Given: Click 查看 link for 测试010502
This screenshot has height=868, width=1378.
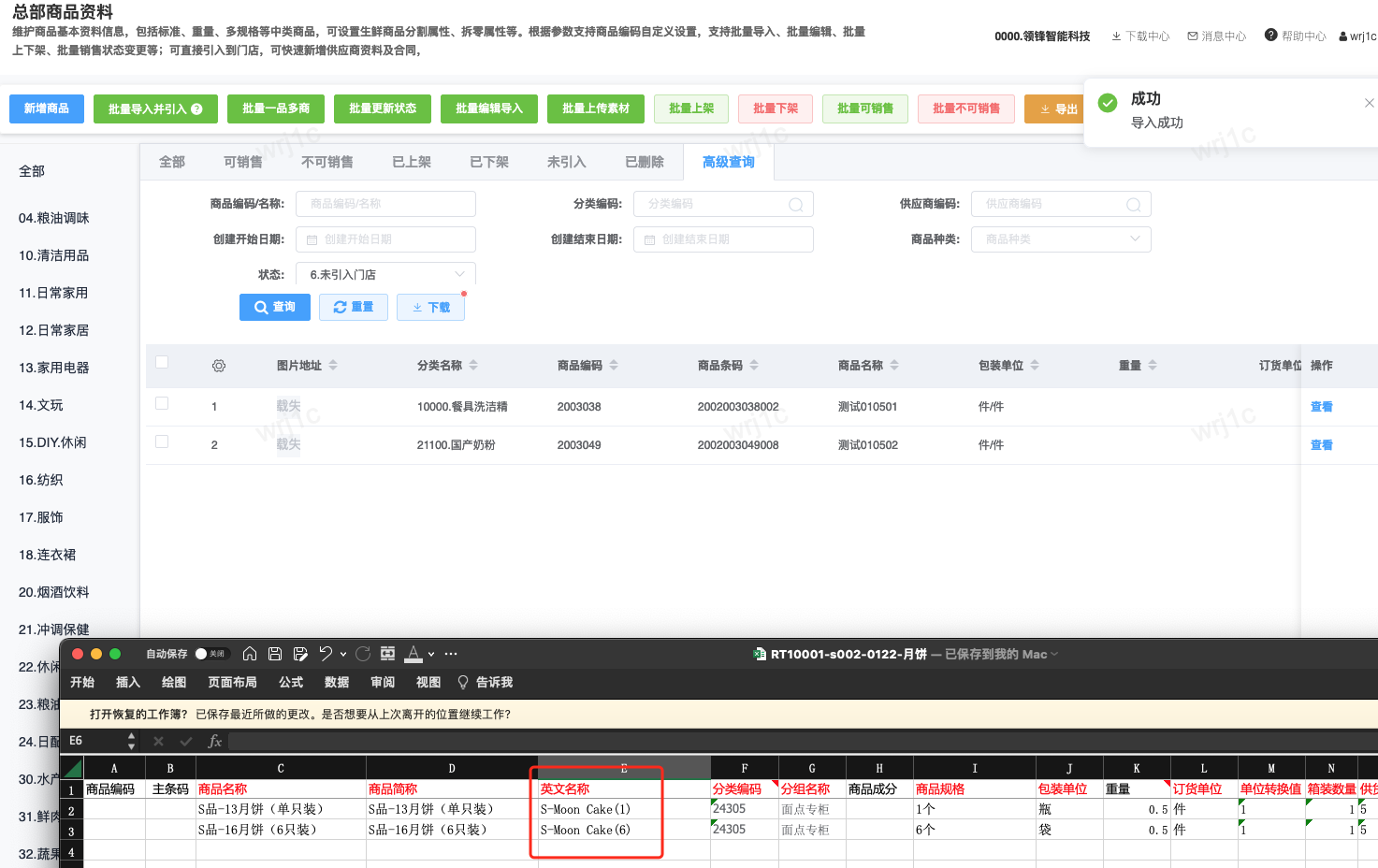Looking at the screenshot, I should coord(1321,445).
